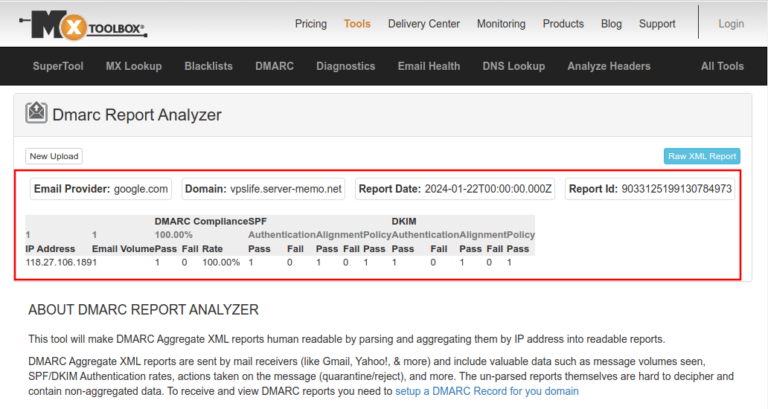Open the Diagnostics tab
This screenshot has width=768, height=409.
coord(345,66)
